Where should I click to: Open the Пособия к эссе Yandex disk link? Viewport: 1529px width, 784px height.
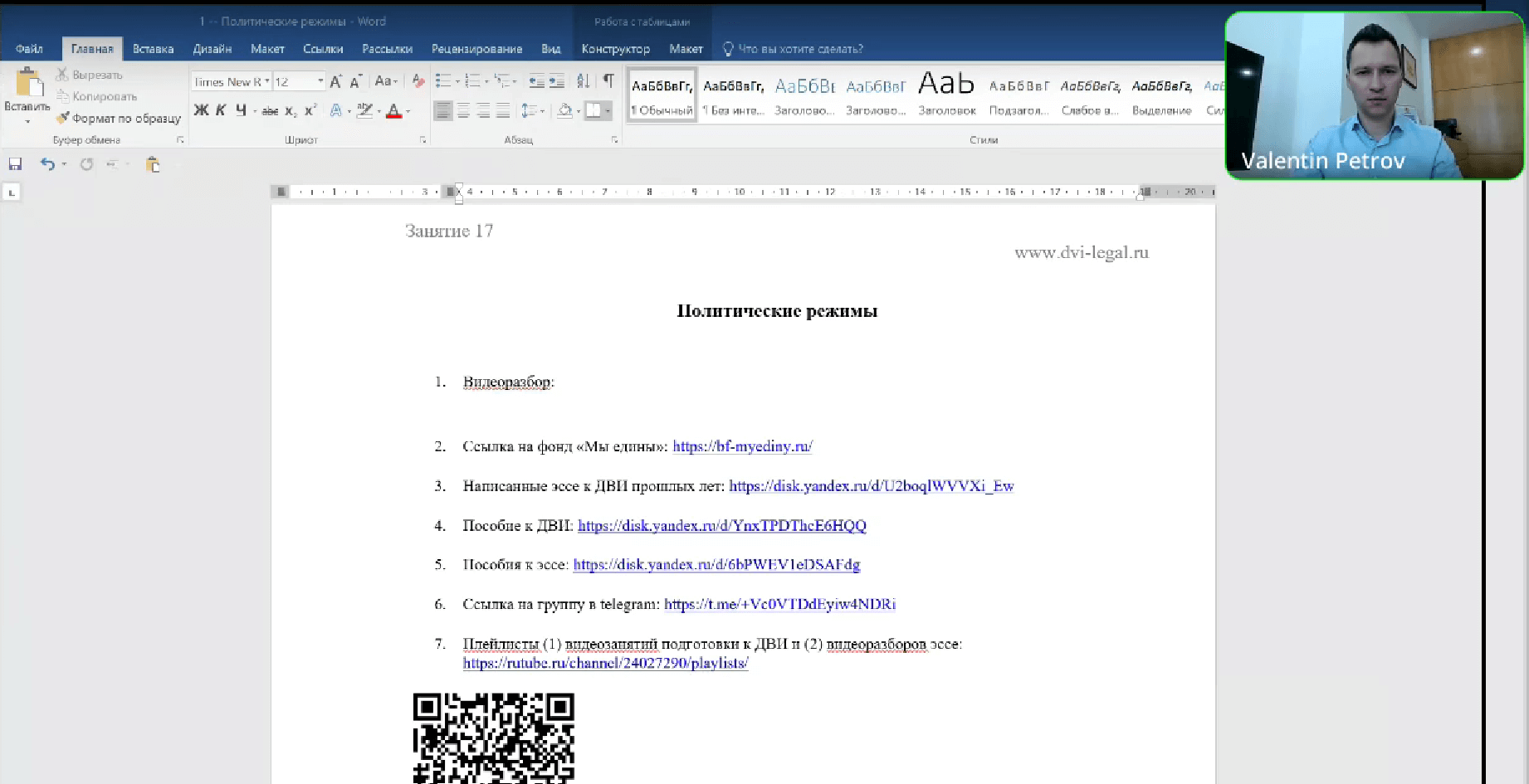716,564
